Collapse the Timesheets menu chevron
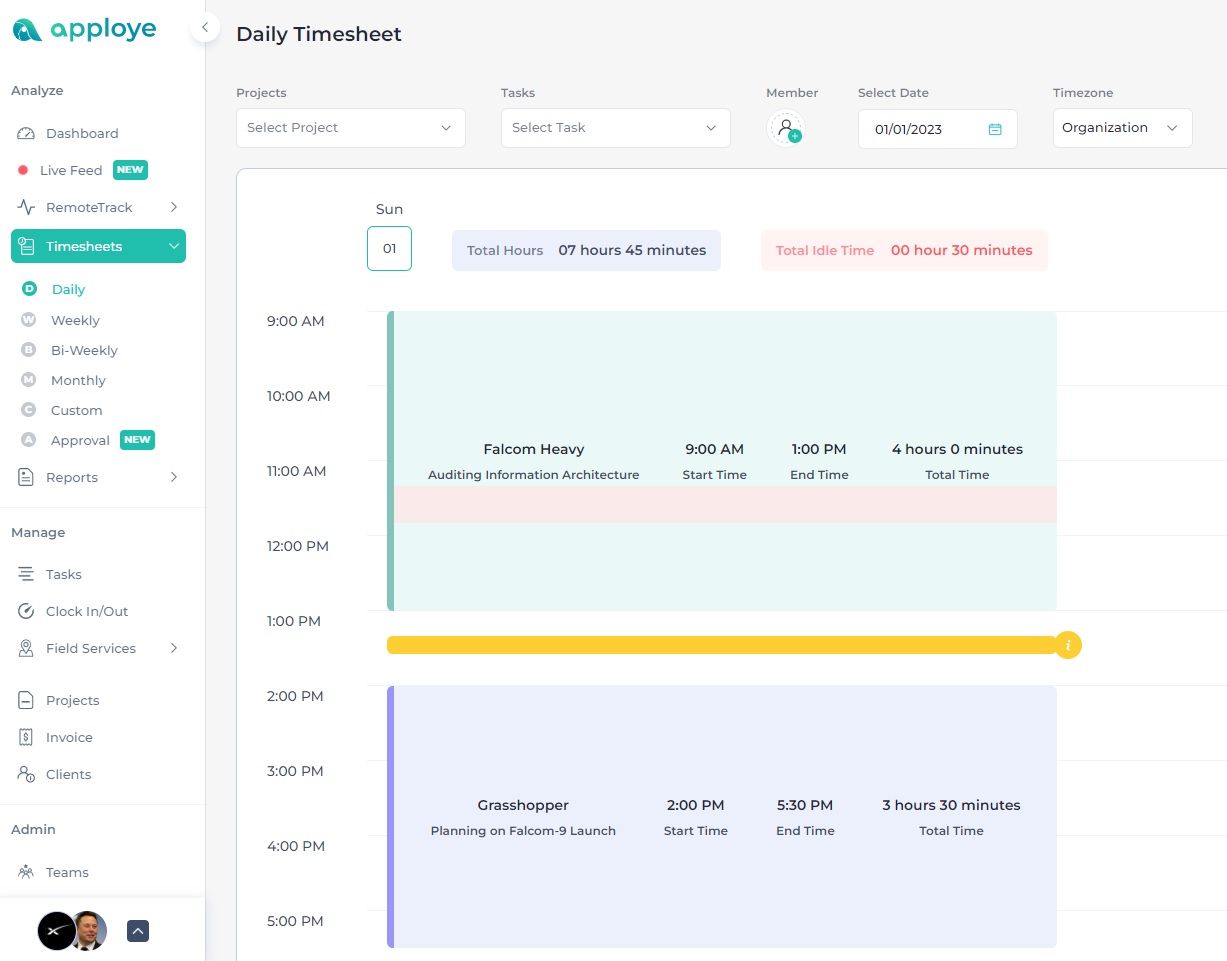This screenshot has width=1227, height=961. tap(173, 246)
